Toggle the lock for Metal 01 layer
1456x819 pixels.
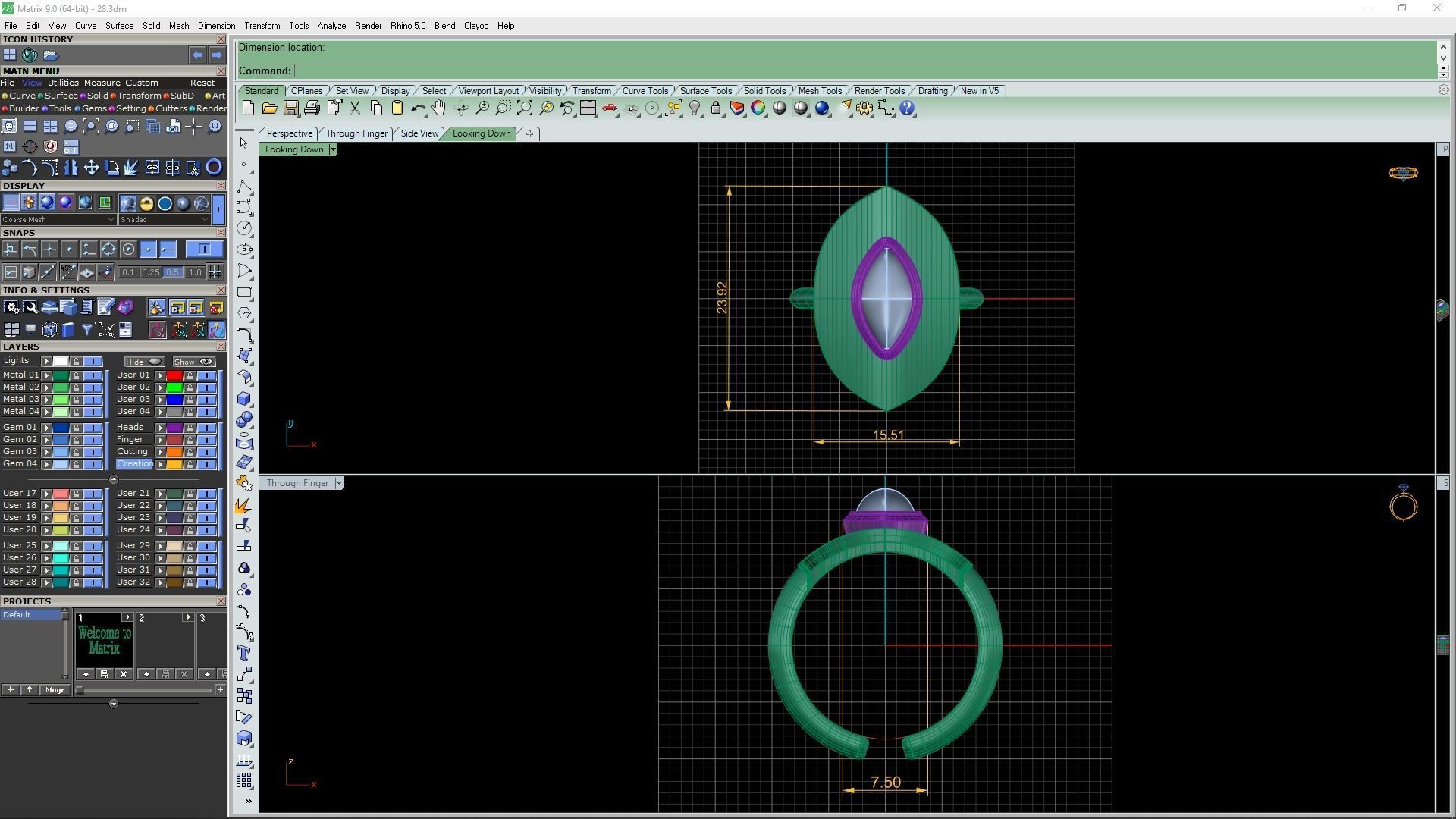pyautogui.click(x=76, y=375)
